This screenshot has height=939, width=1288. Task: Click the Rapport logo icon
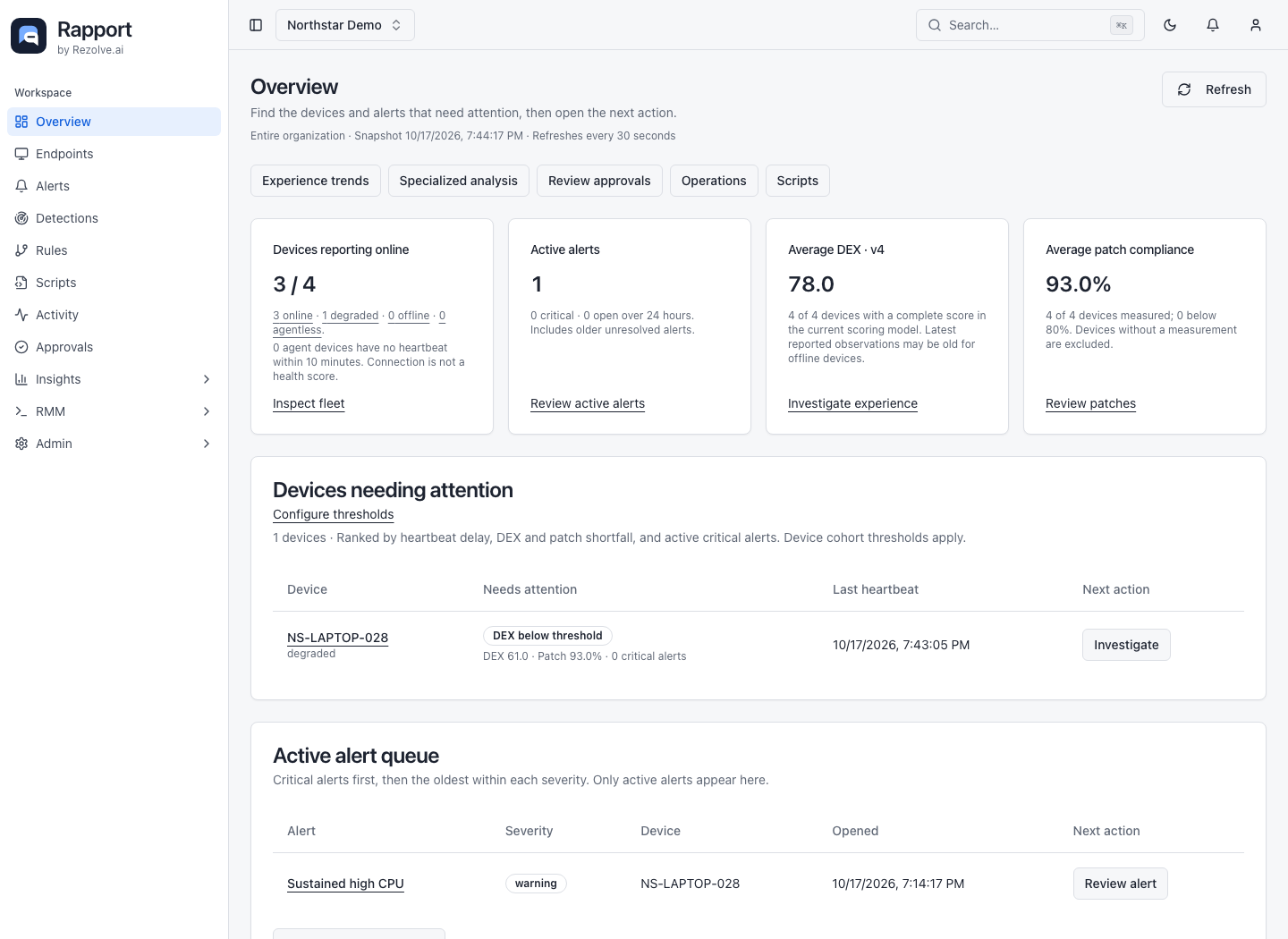pos(29,36)
